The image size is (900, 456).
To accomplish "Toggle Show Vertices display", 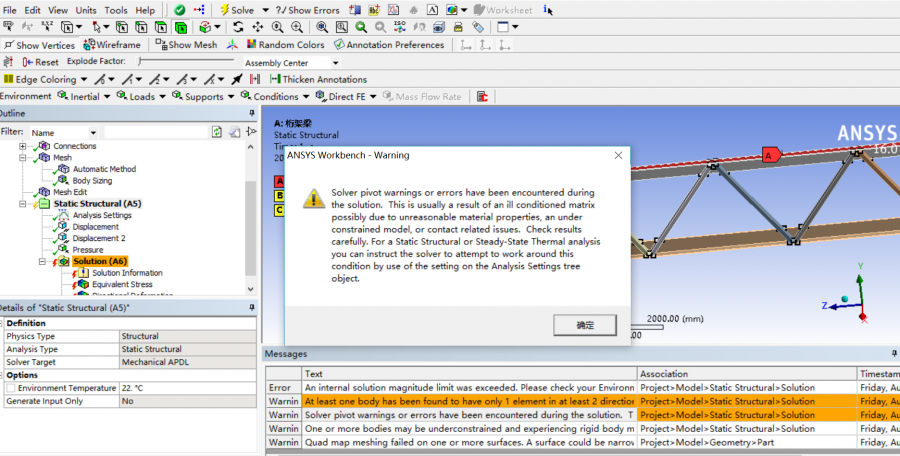I will tap(41, 45).
